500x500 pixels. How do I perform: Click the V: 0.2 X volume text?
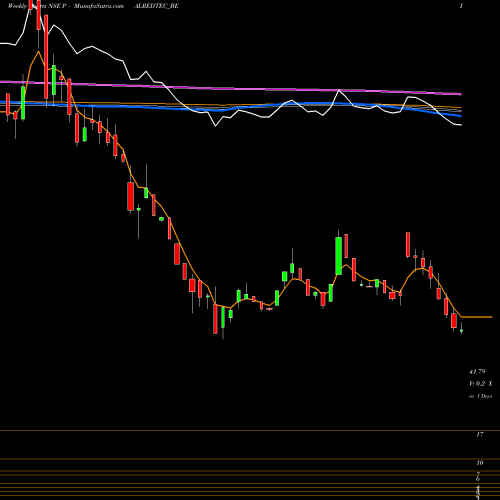tap(480, 384)
